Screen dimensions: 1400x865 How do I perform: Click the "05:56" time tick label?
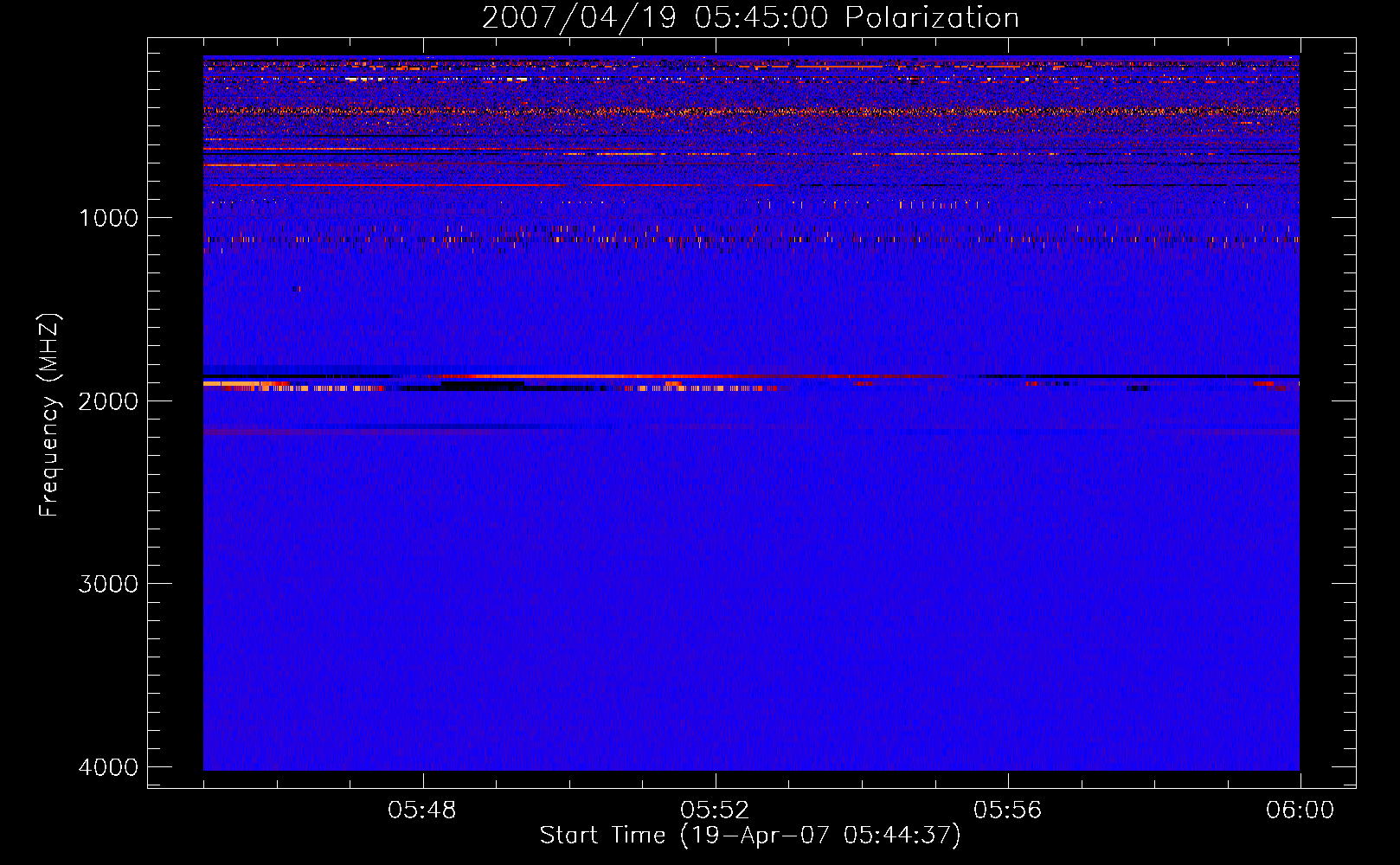(1008, 811)
